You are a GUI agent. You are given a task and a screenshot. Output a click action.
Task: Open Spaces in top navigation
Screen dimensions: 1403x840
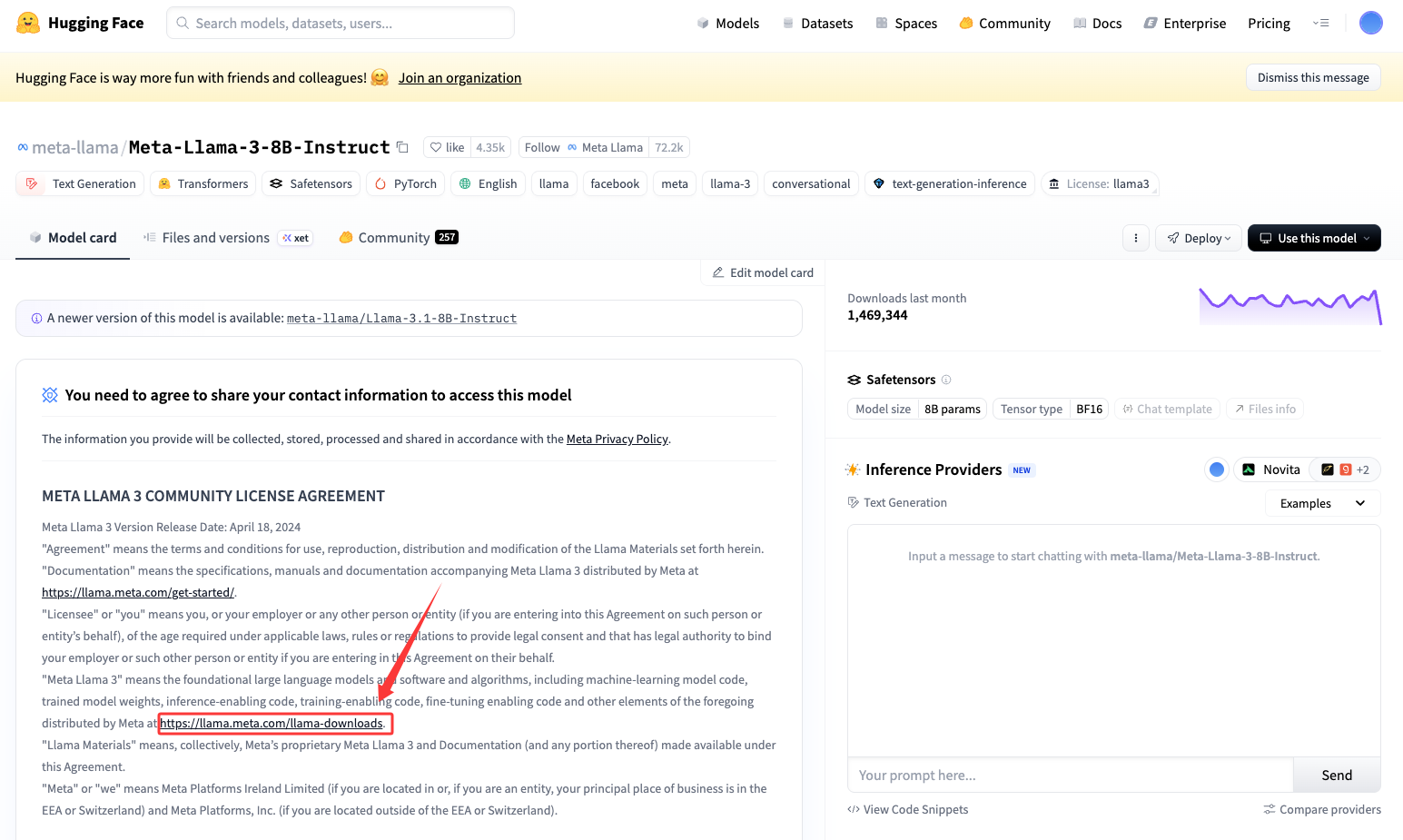point(906,24)
